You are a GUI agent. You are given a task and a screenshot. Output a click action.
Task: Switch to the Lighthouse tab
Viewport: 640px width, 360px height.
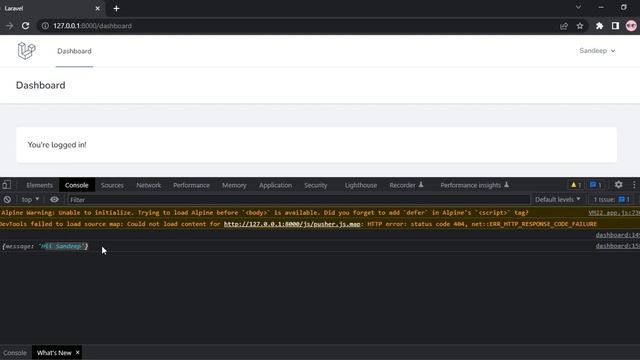pyautogui.click(x=361, y=185)
